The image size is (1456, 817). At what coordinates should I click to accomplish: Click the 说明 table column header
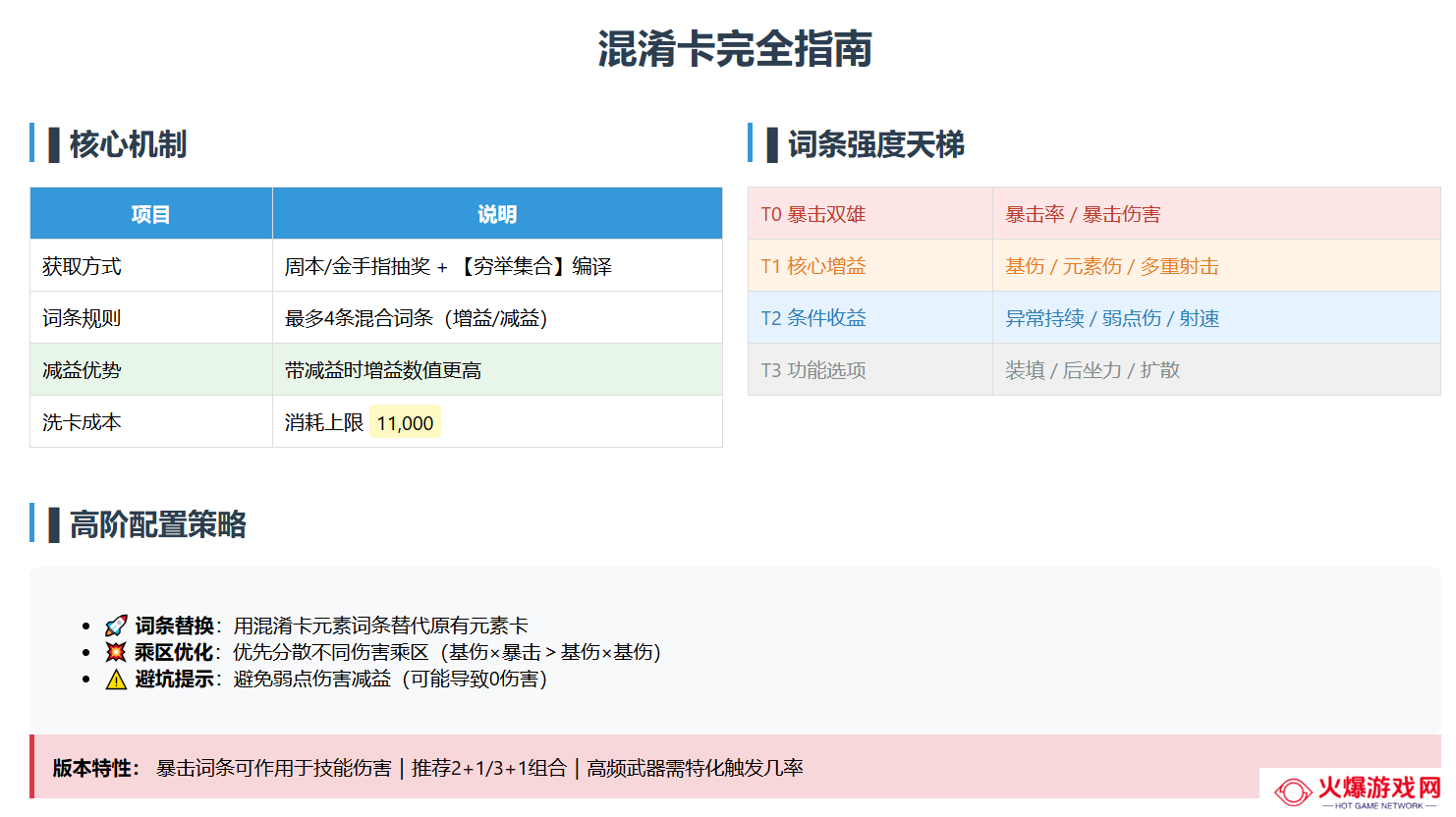point(497,214)
